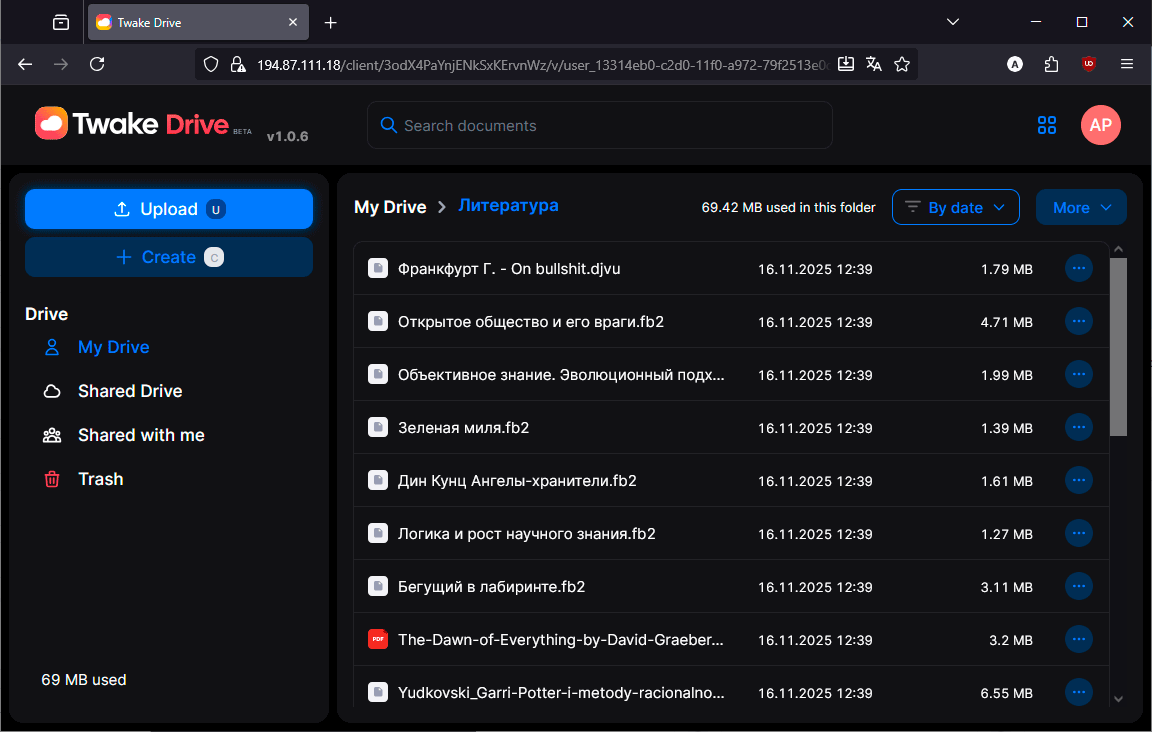This screenshot has width=1152, height=732.
Task: Open options for Зеленая миля.fb2
Action: tap(1078, 427)
